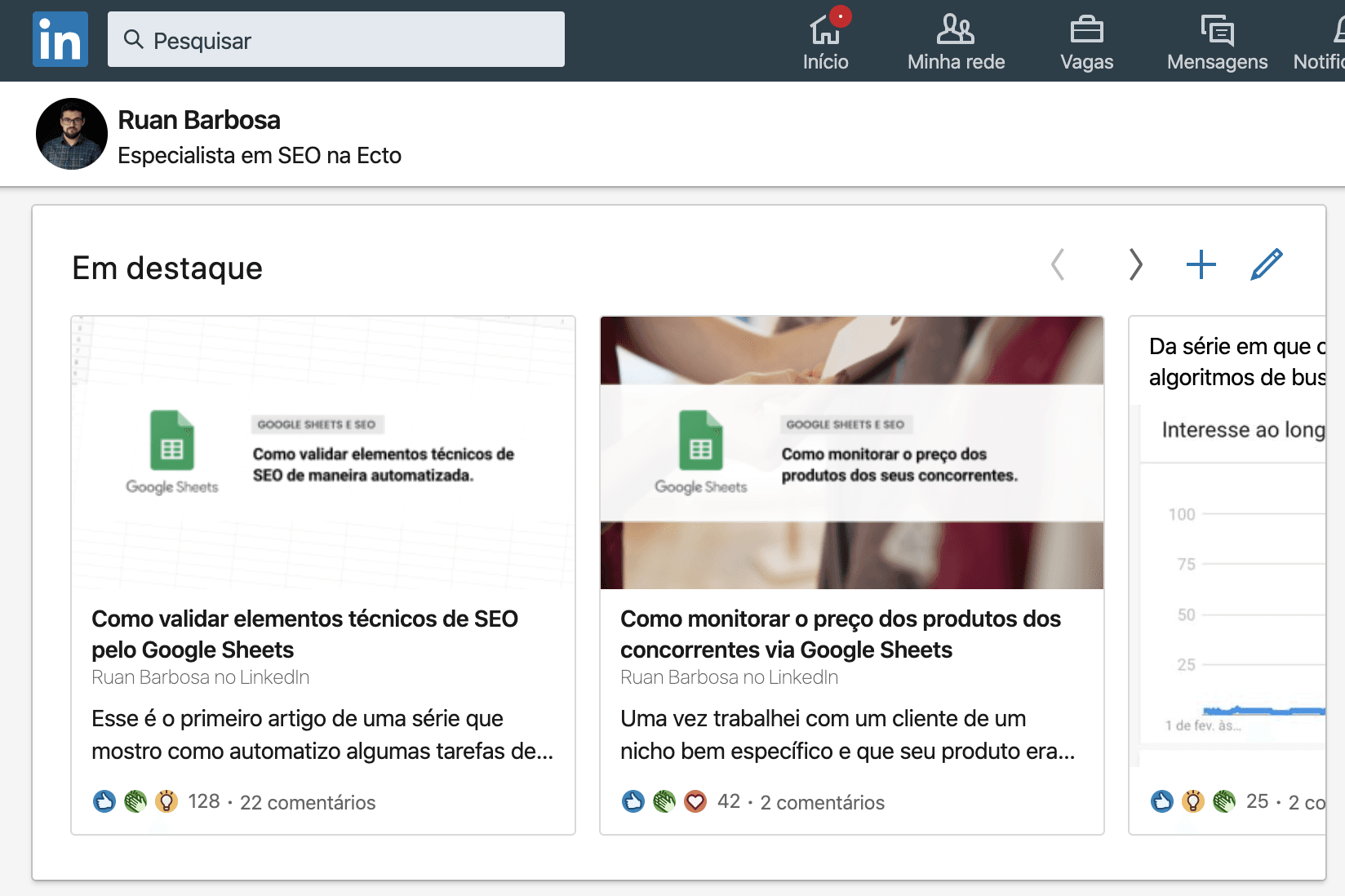View the 22 comentários on first article
Image resolution: width=1345 pixels, height=896 pixels.
[308, 803]
